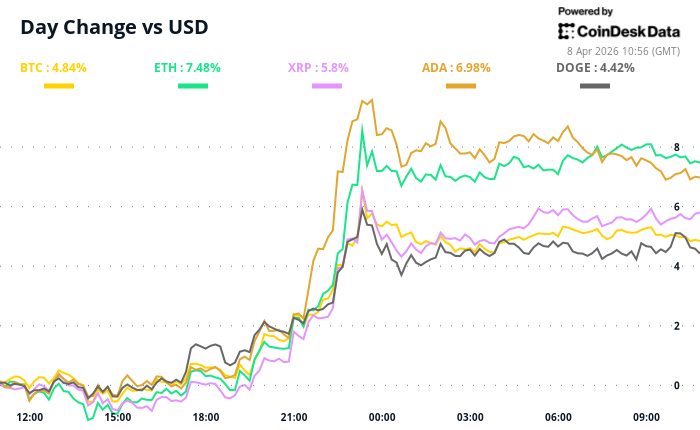
Task: Select the green ETH color swatch
Action: tap(193, 86)
